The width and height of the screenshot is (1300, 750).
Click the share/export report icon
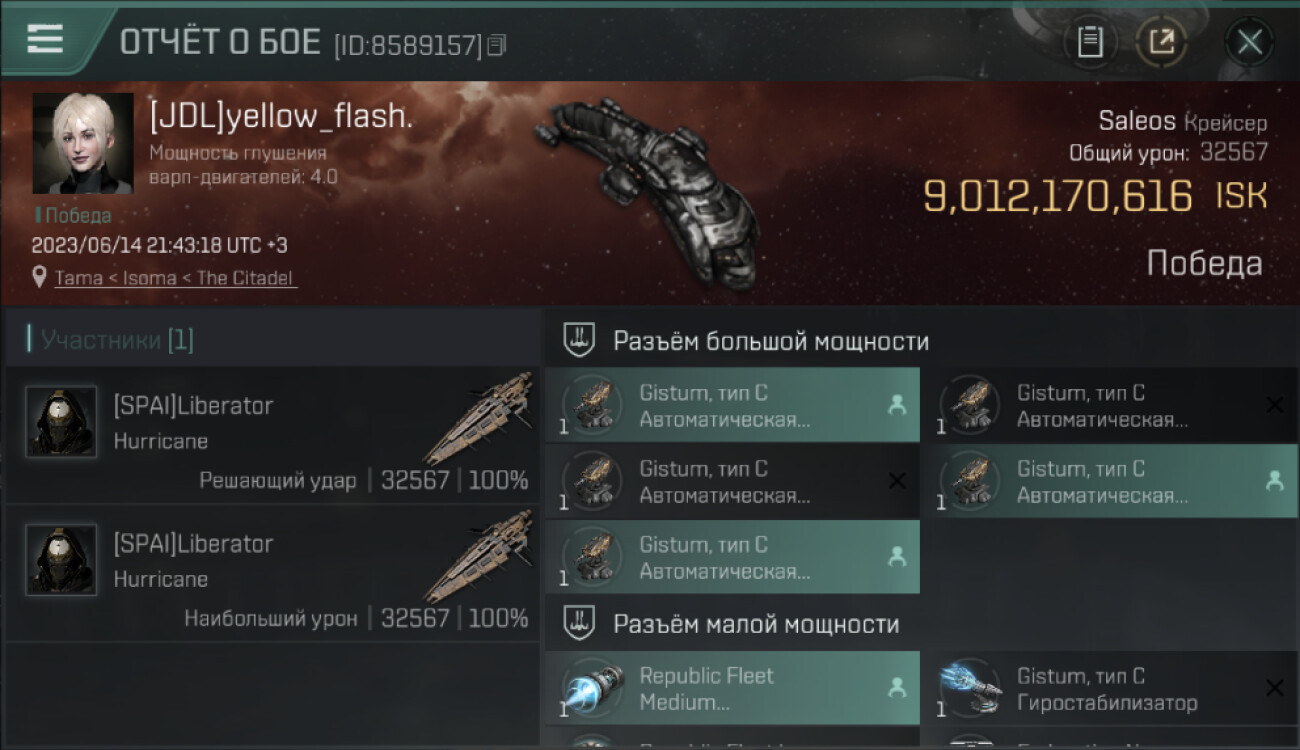pyautogui.click(x=1161, y=42)
